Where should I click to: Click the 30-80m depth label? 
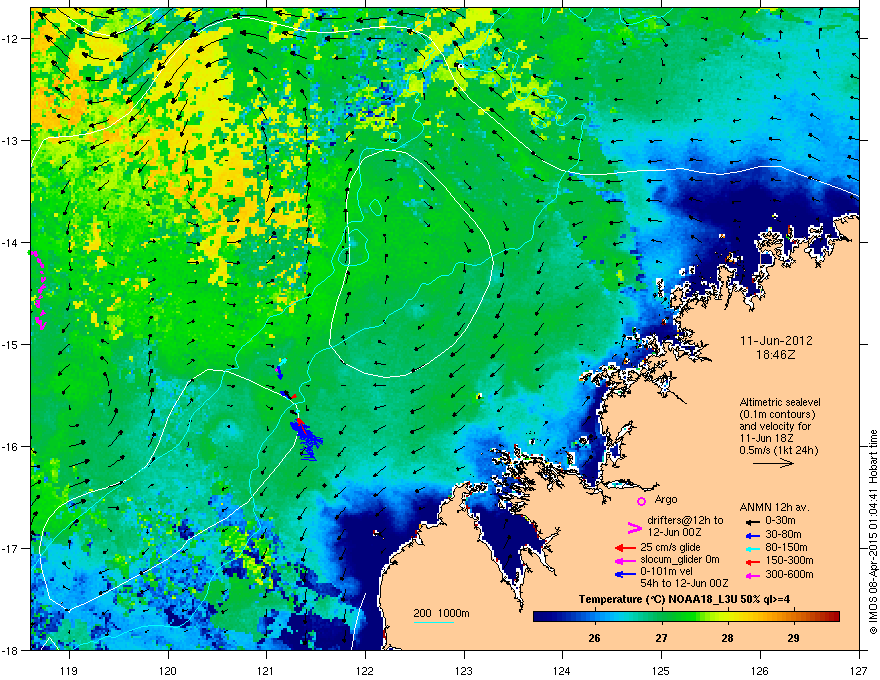(783, 535)
